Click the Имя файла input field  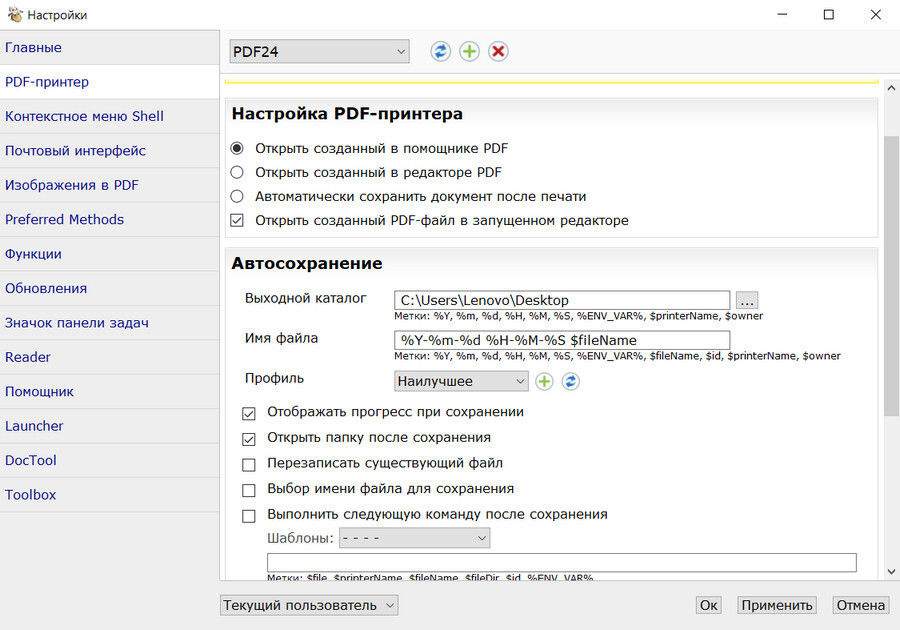pos(562,340)
